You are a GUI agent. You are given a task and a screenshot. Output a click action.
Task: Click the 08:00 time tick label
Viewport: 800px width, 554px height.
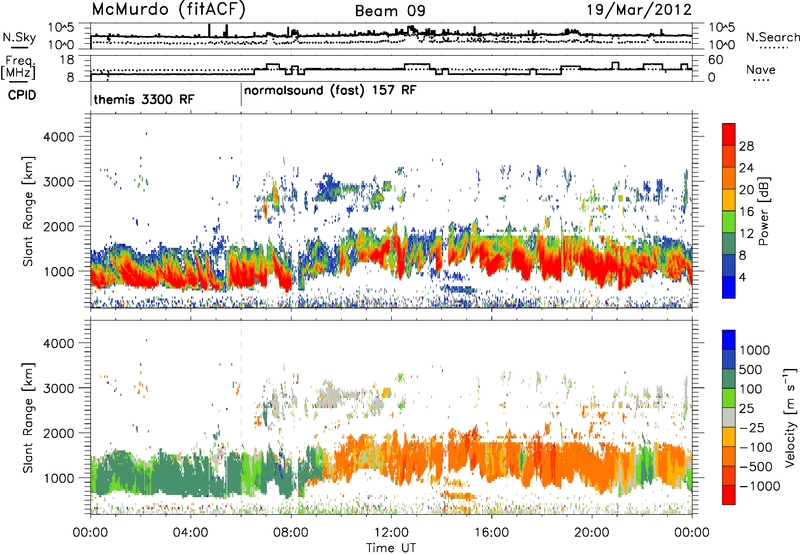pos(291,533)
